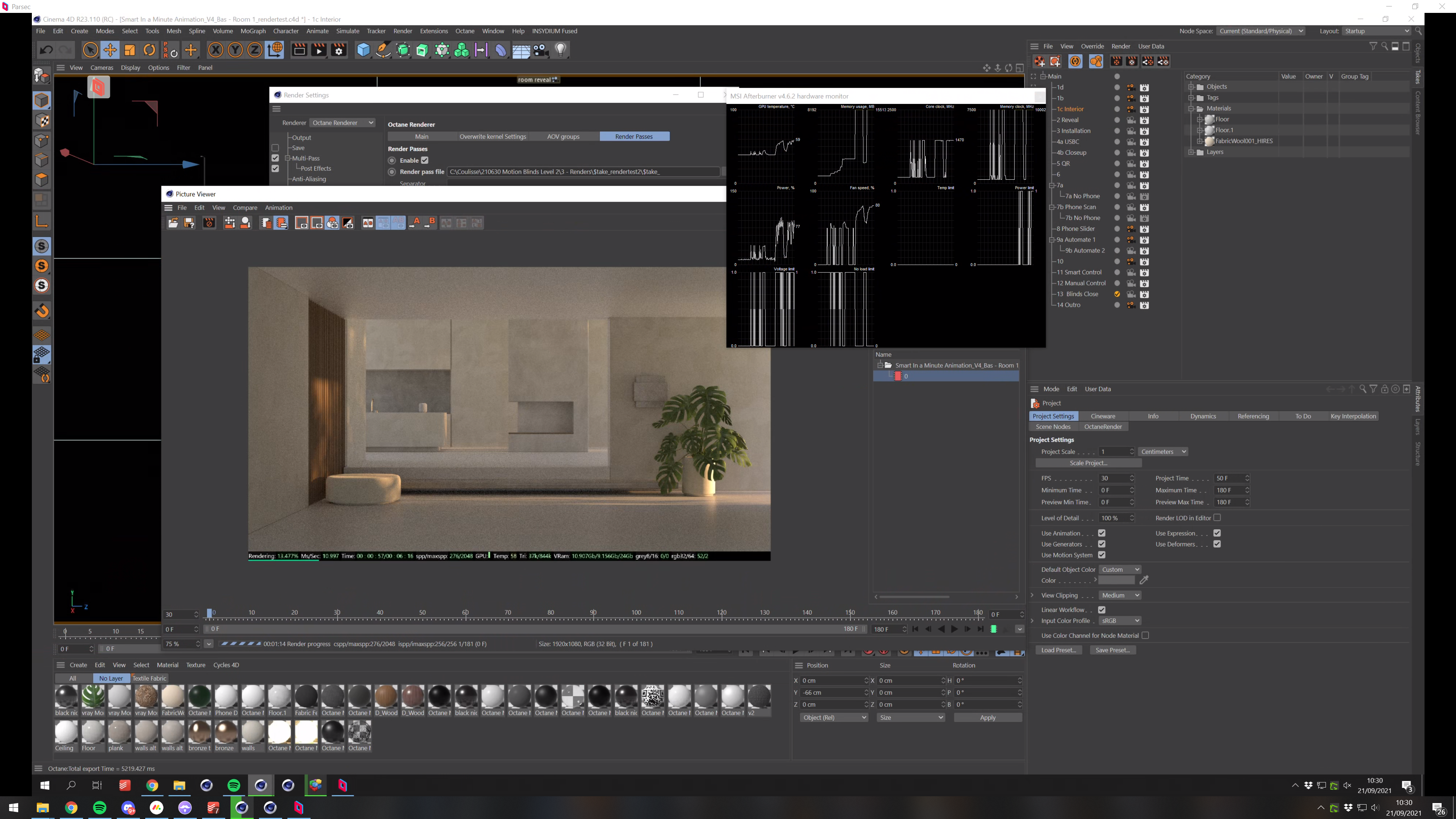Open the Renderer dropdown Octane Renderer
The height and width of the screenshot is (819, 1456).
click(x=342, y=122)
